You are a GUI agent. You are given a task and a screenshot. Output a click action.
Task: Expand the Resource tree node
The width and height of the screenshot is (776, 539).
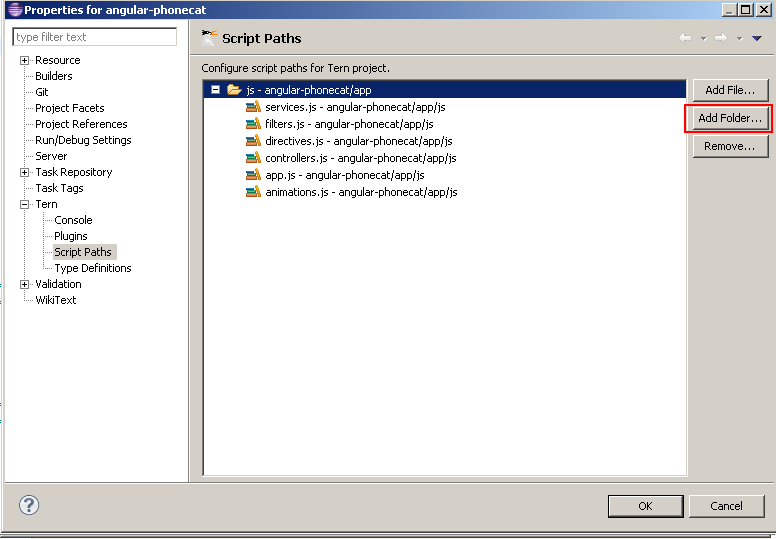pyautogui.click(x=24, y=60)
